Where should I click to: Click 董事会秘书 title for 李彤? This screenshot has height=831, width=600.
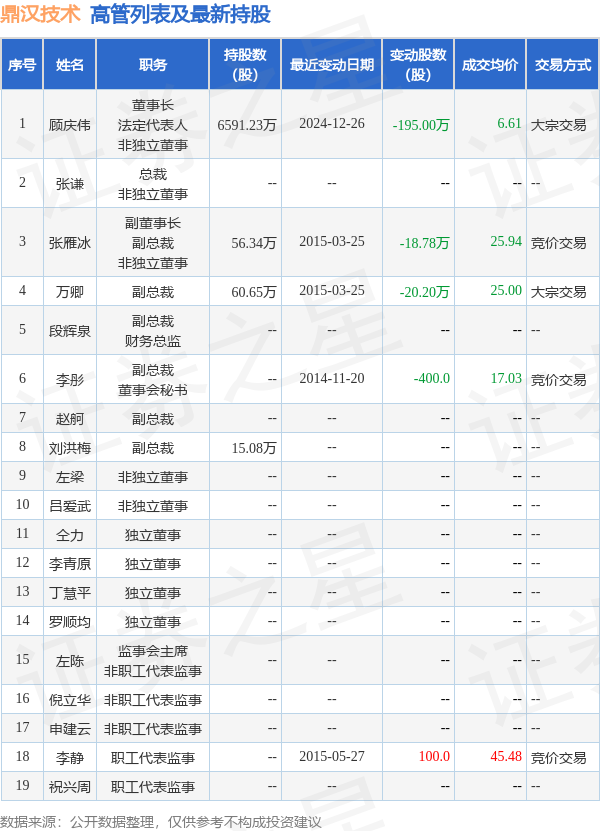pyautogui.click(x=153, y=390)
